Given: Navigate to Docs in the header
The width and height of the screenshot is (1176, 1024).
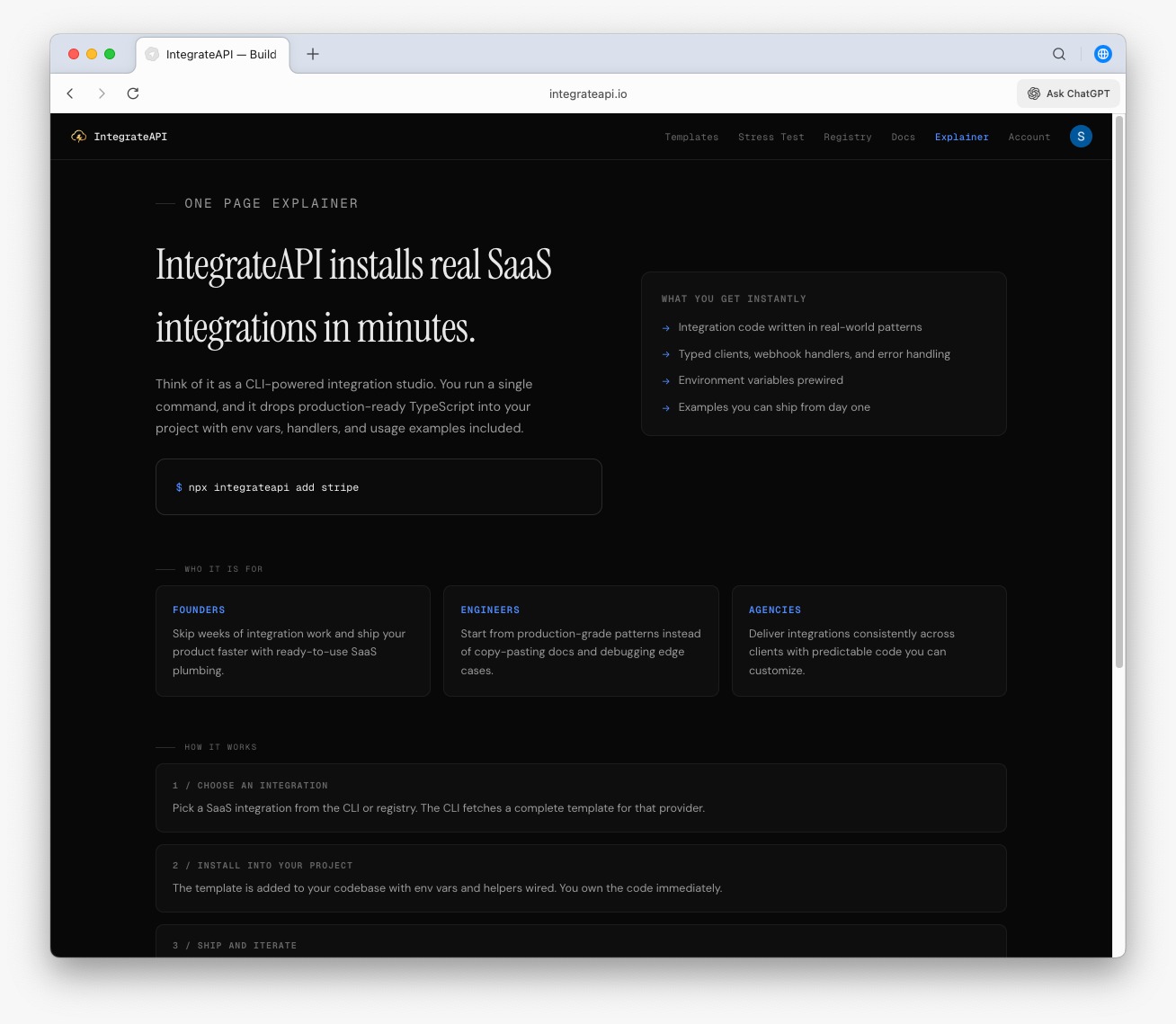Looking at the screenshot, I should [903, 138].
